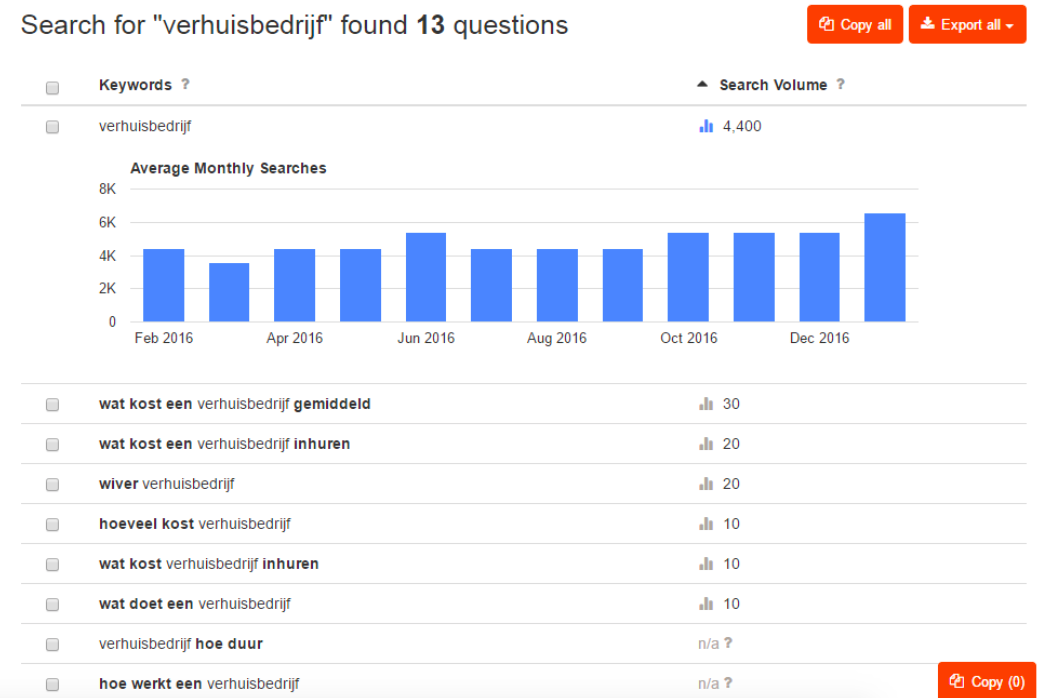
Task: Click the n/a question mark for verhuisbedrijf hoe duur
Action: click(x=728, y=643)
